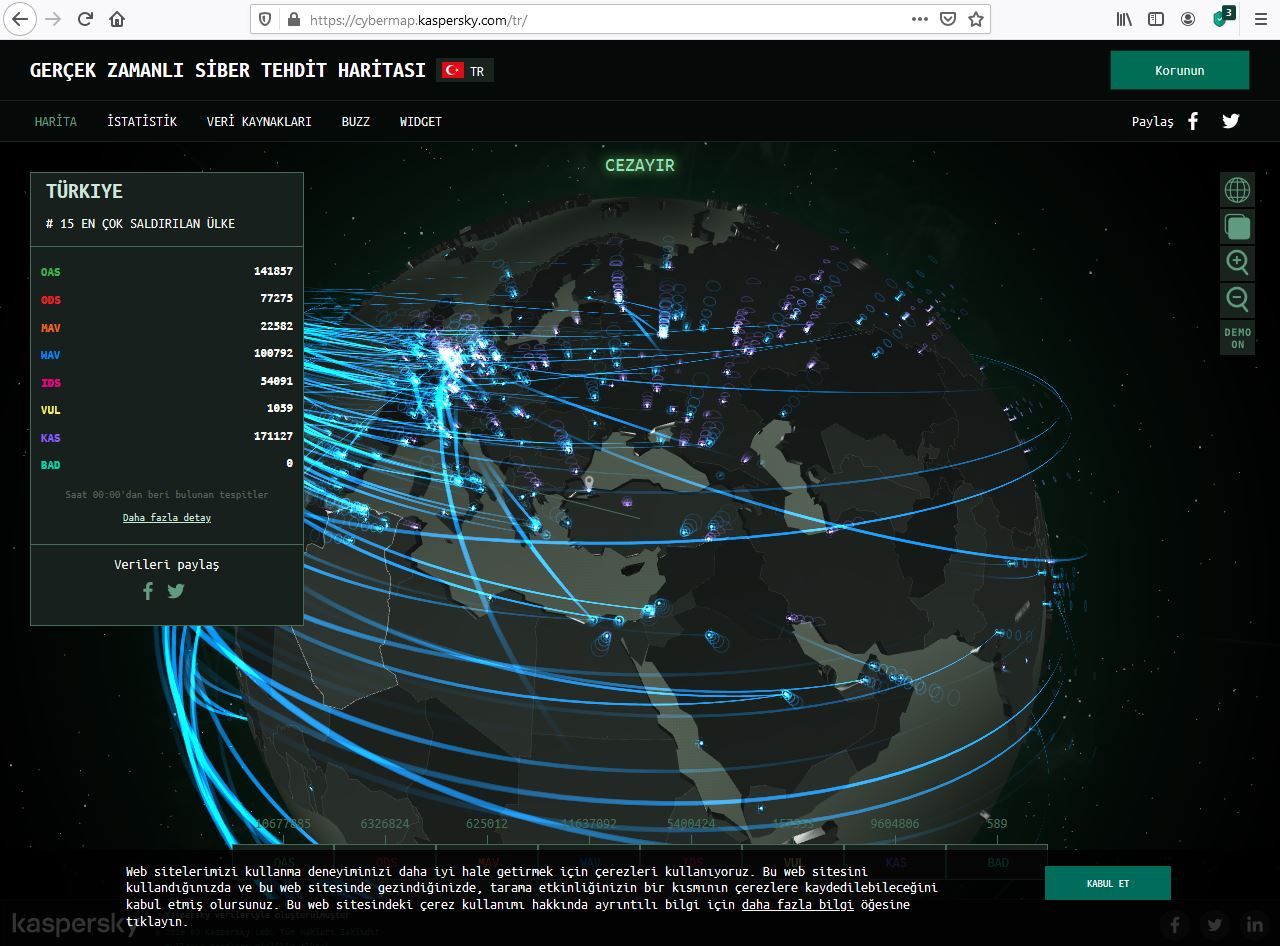
Task: View site security lock information
Action: pyautogui.click(x=293, y=19)
